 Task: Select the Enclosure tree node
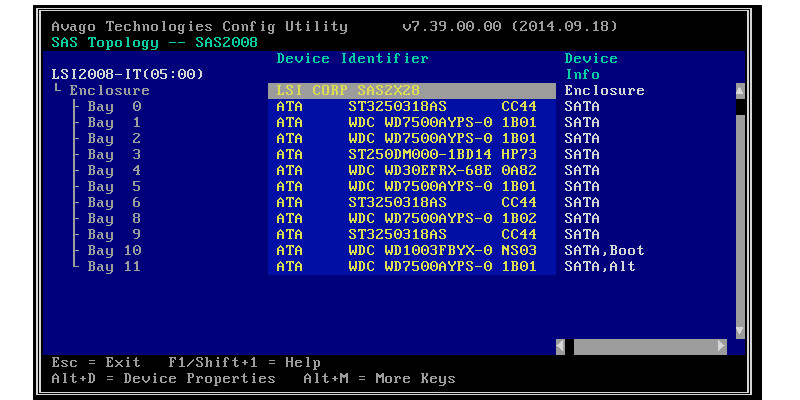tap(110, 91)
